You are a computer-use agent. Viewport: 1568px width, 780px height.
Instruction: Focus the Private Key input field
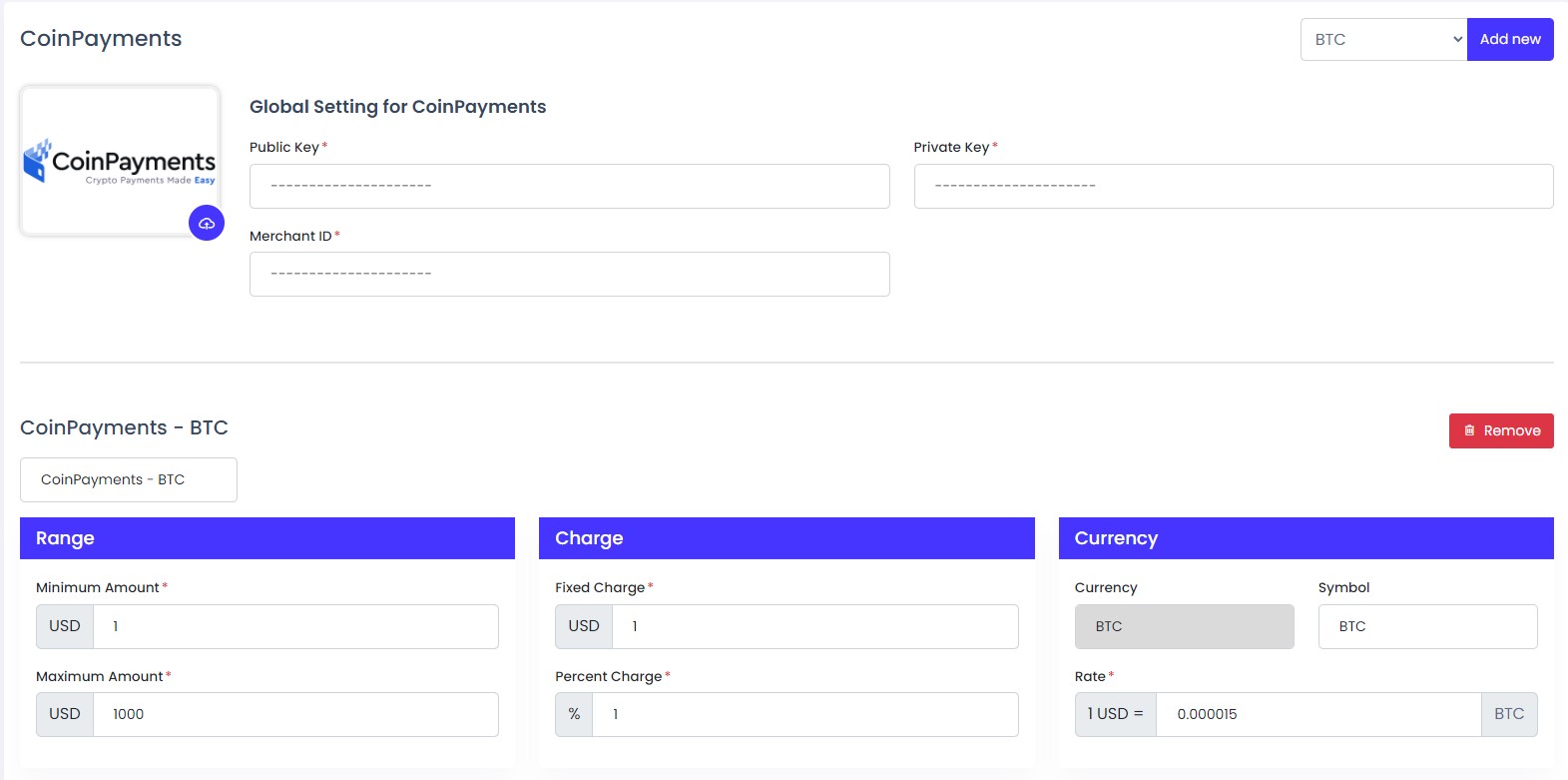click(x=1233, y=187)
